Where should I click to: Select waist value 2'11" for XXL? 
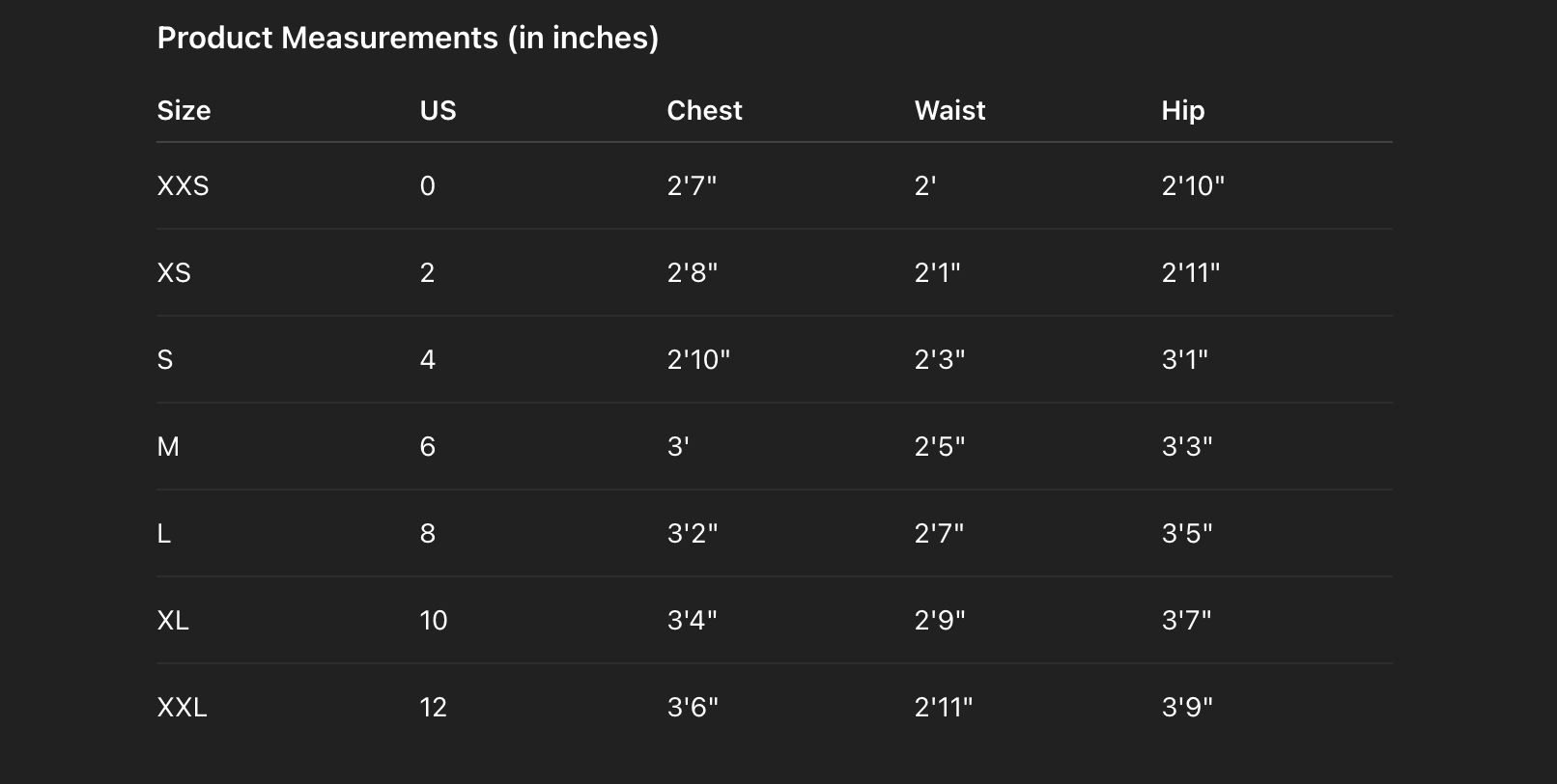[943, 707]
